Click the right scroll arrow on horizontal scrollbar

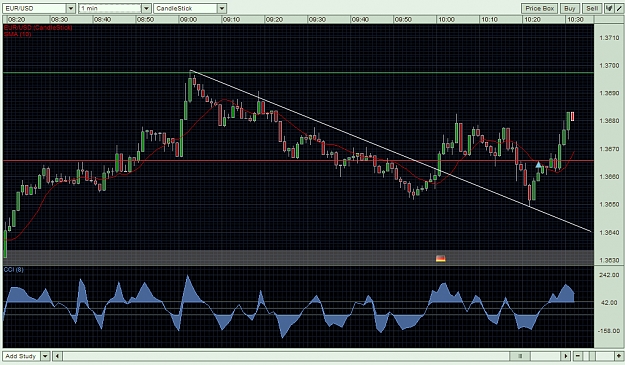(x=566, y=356)
